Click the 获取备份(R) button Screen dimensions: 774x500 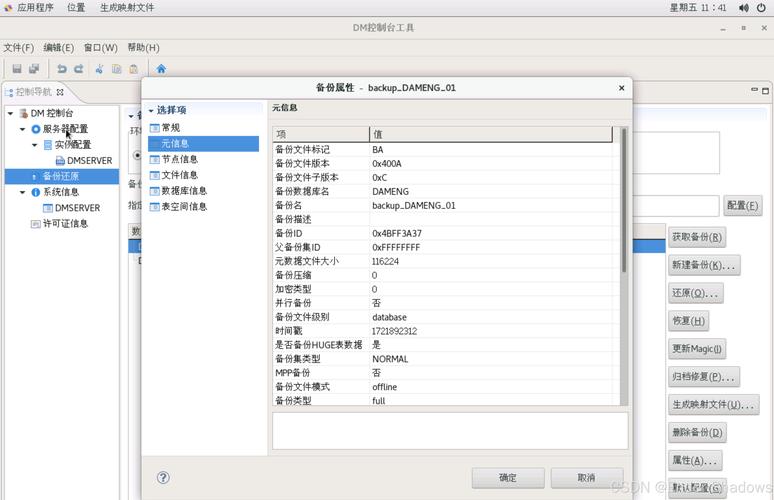click(x=697, y=237)
